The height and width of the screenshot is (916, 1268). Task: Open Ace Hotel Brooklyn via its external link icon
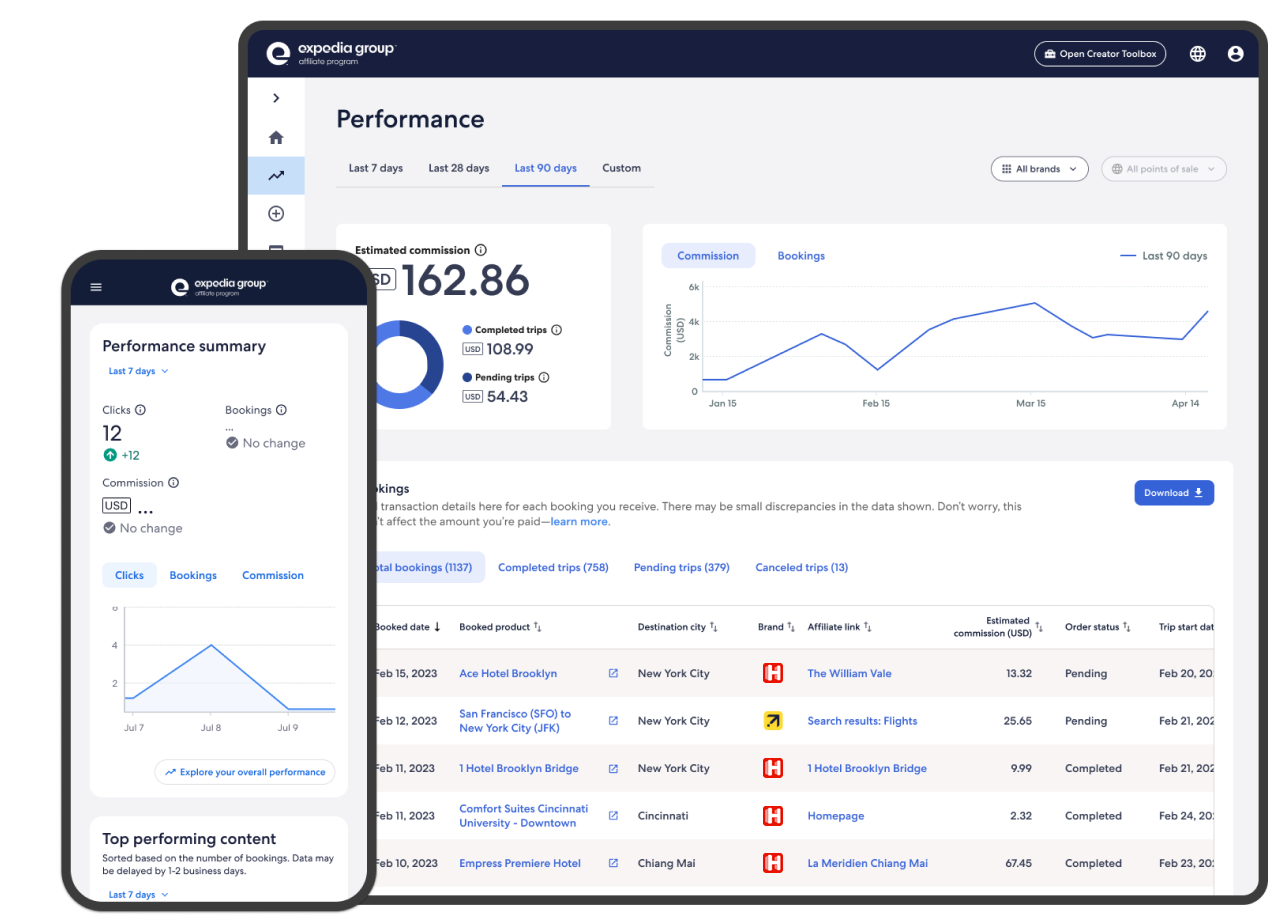(x=612, y=673)
